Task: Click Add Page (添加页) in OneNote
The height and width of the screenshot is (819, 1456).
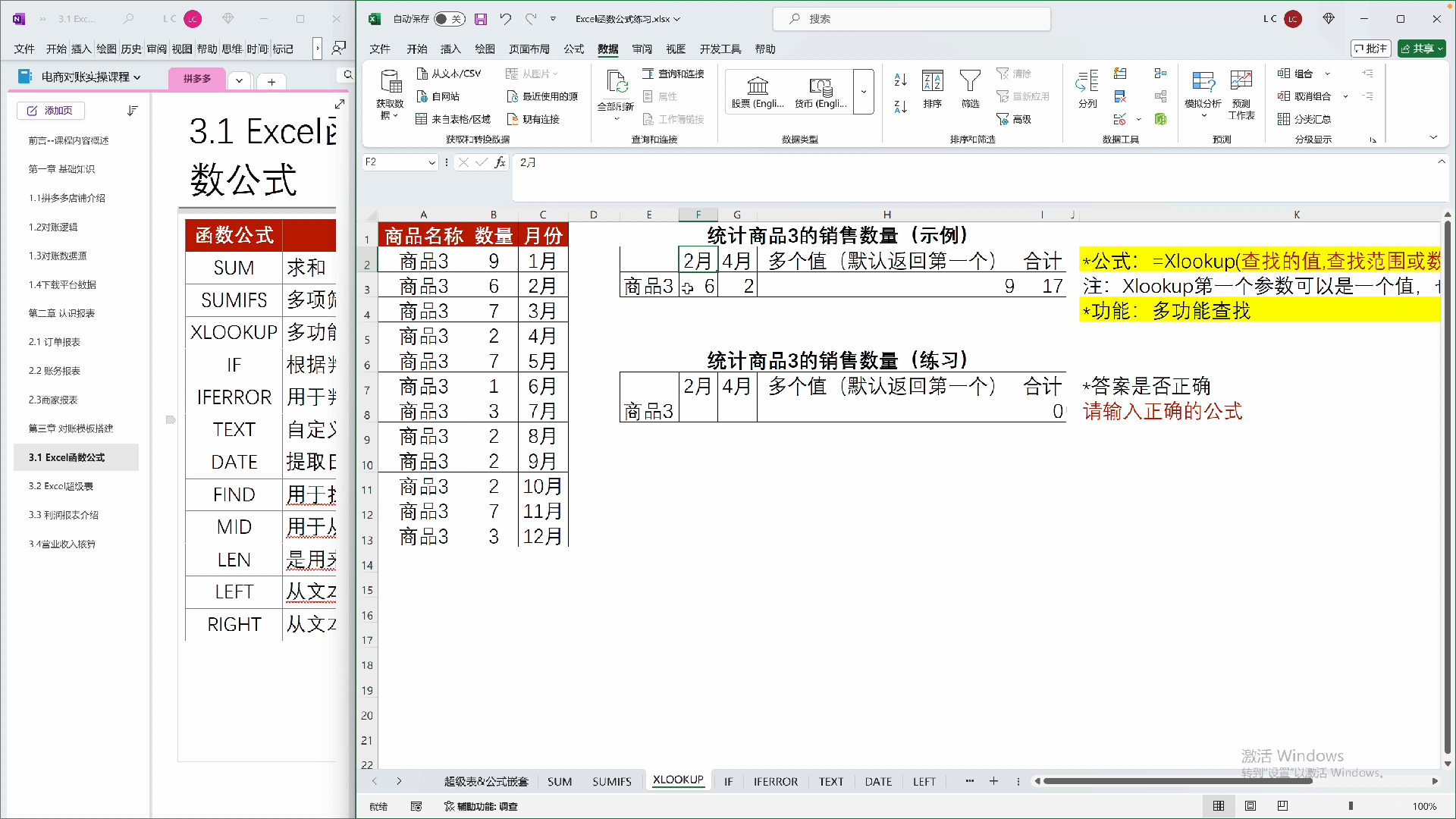Action: coord(51,111)
